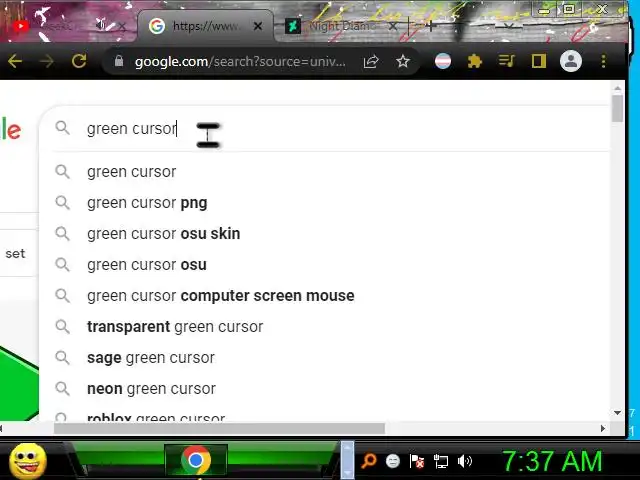Screen dimensions: 640x480
Task: Click the horizontal scrollbar right arrow
Action: pos(603,428)
